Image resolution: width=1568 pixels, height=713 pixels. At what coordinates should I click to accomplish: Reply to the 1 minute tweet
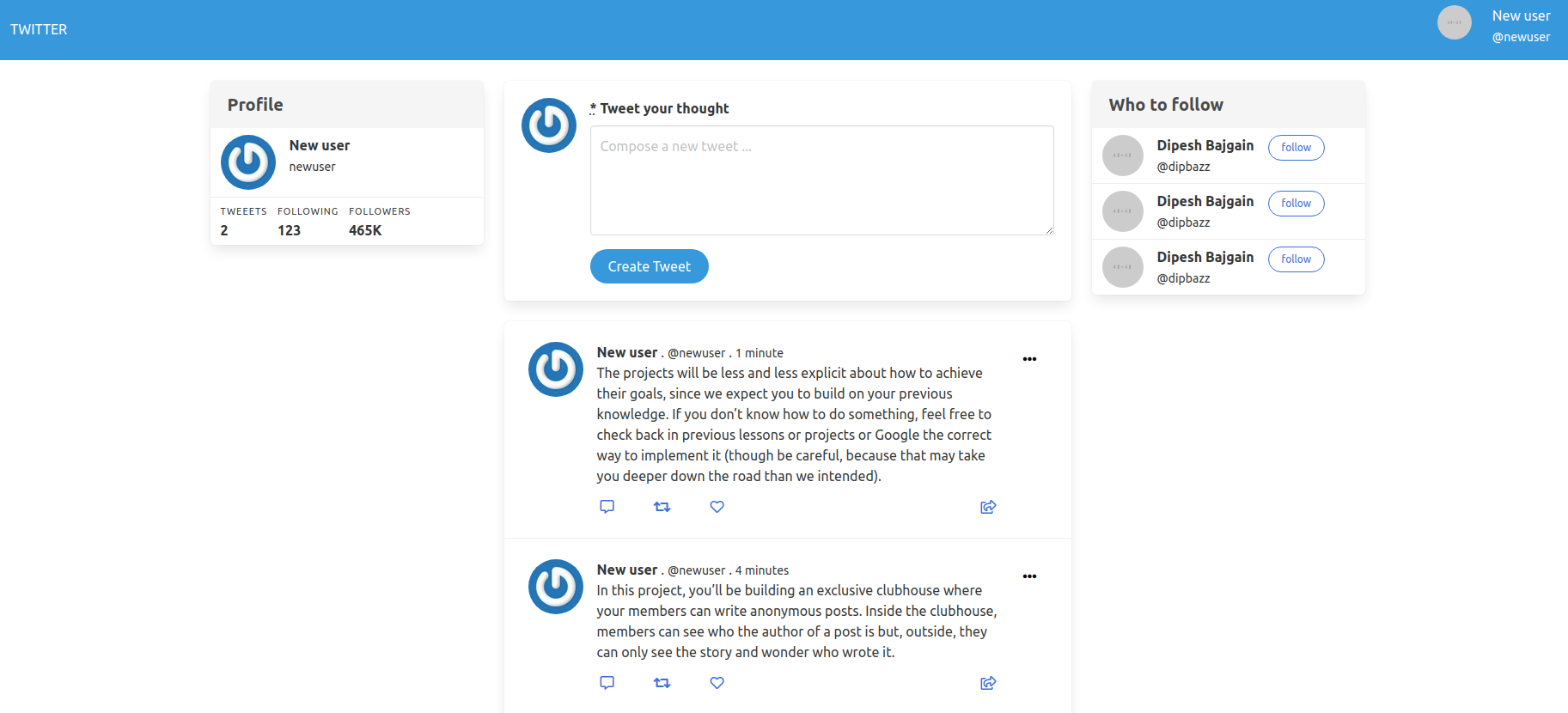tap(607, 507)
